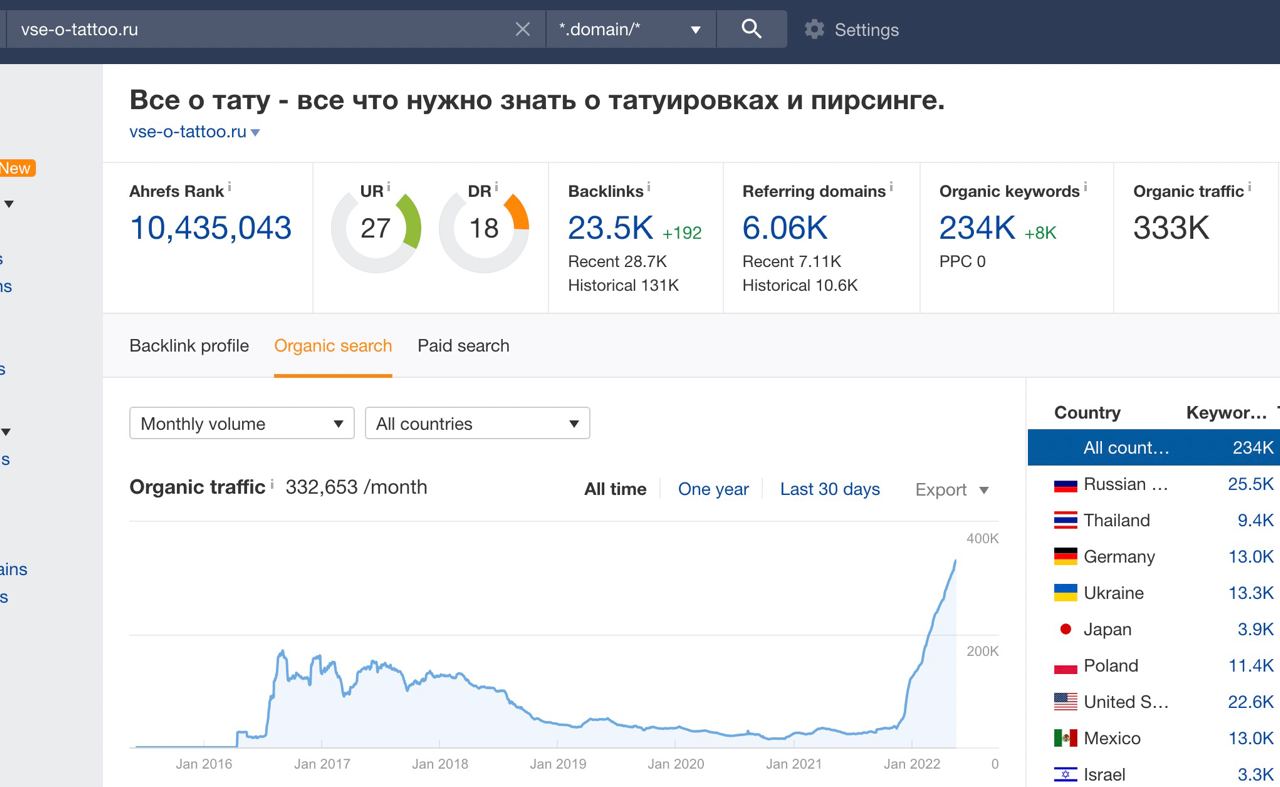Click Ukraine's 13.3K keywords value
The width and height of the screenshot is (1280, 787).
[1251, 593]
